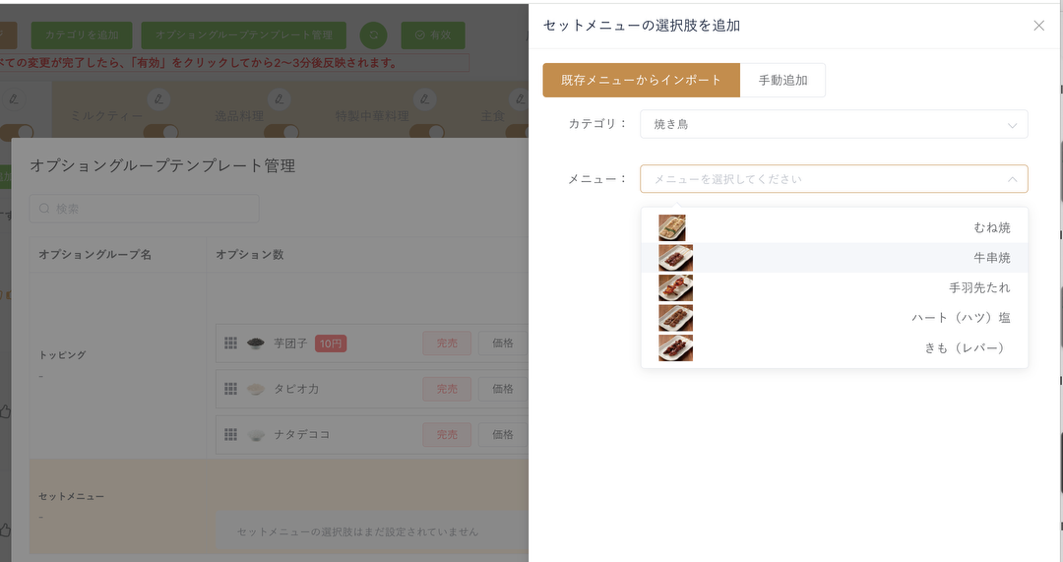This screenshot has height=562, width=1063.
Task: Select きも（レバー） from the list
Action: tap(835, 347)
